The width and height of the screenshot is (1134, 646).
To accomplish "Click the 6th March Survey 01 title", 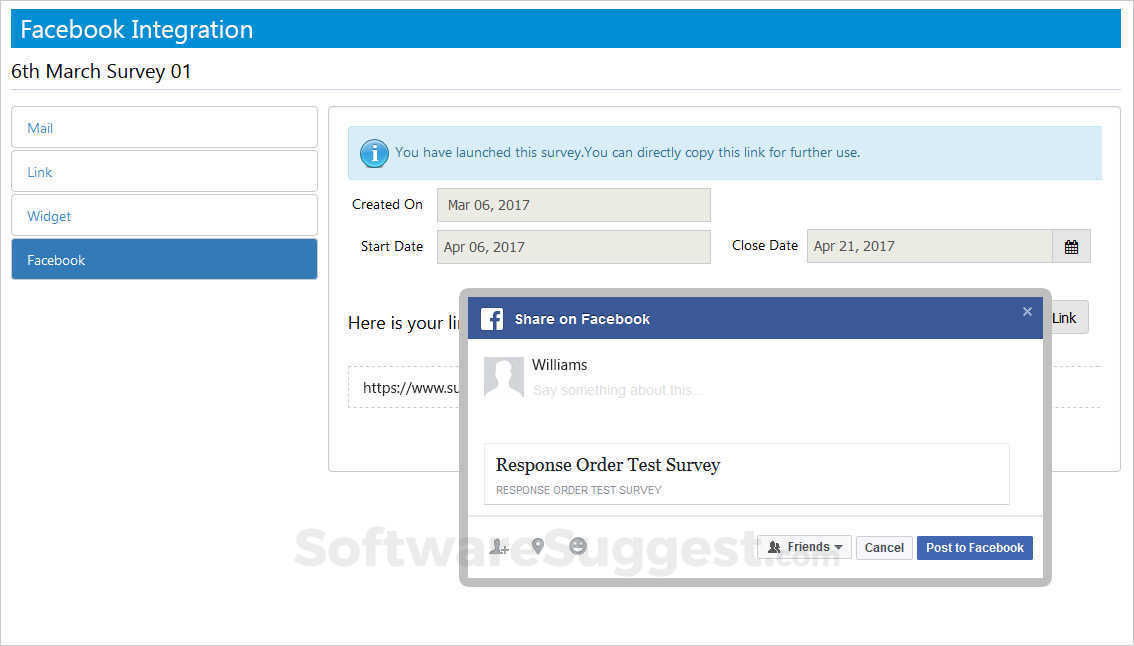I will (101, 72).
